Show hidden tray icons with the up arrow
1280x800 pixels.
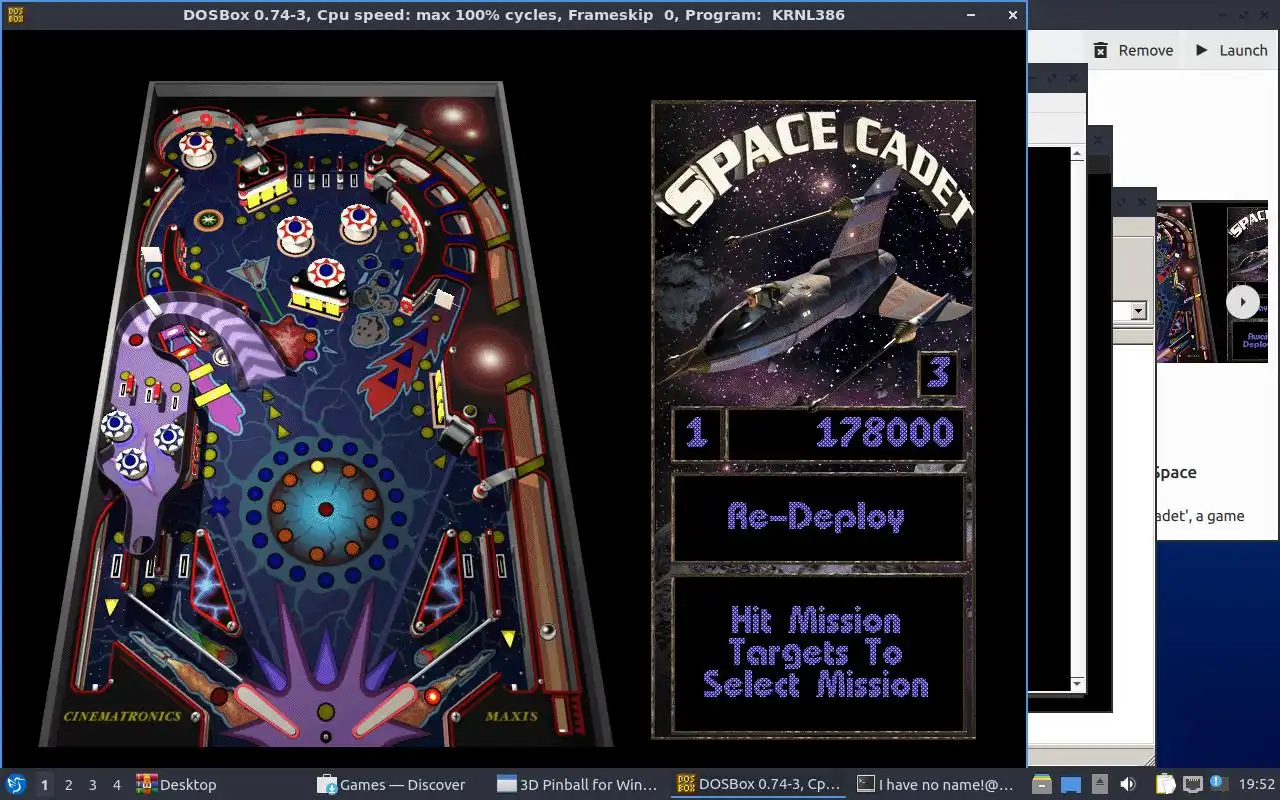[1099, 785]
